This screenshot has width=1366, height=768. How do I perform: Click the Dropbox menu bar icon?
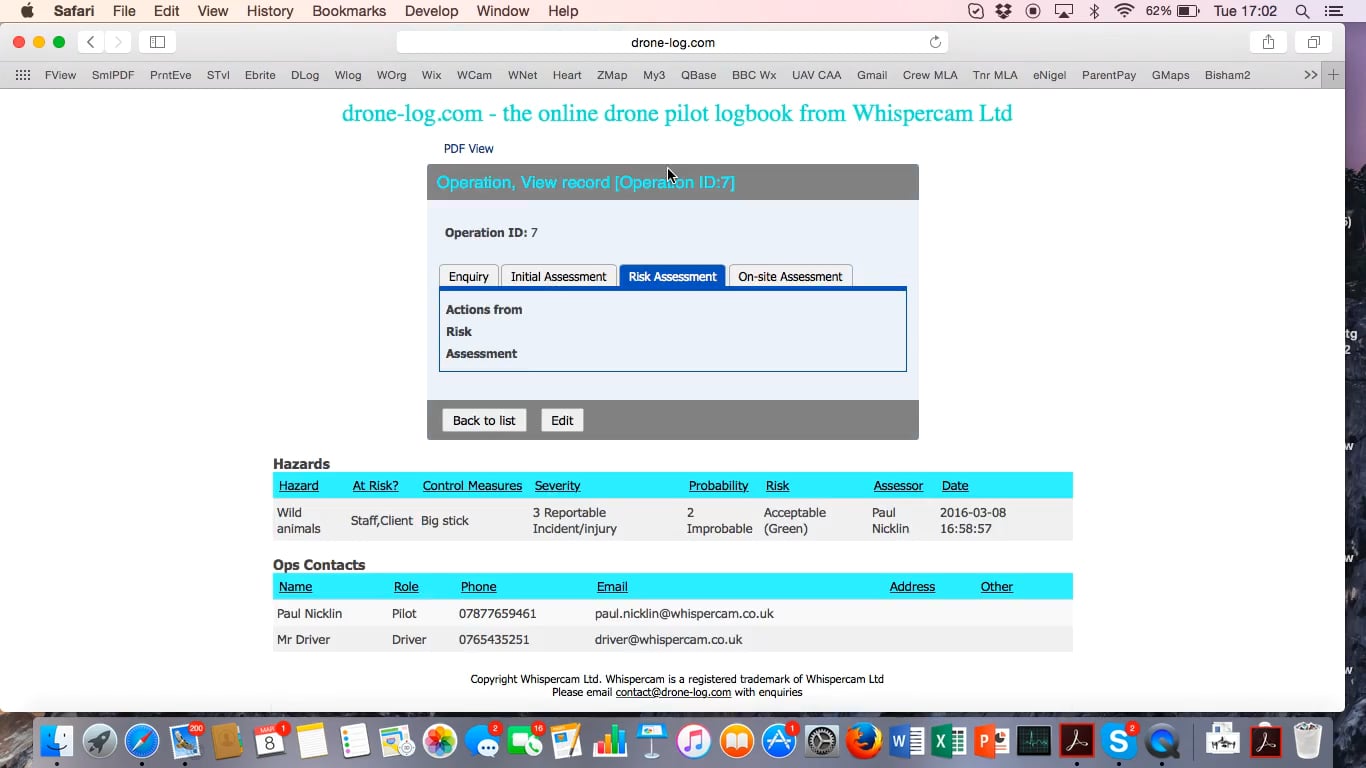[x=1004, y=11]
